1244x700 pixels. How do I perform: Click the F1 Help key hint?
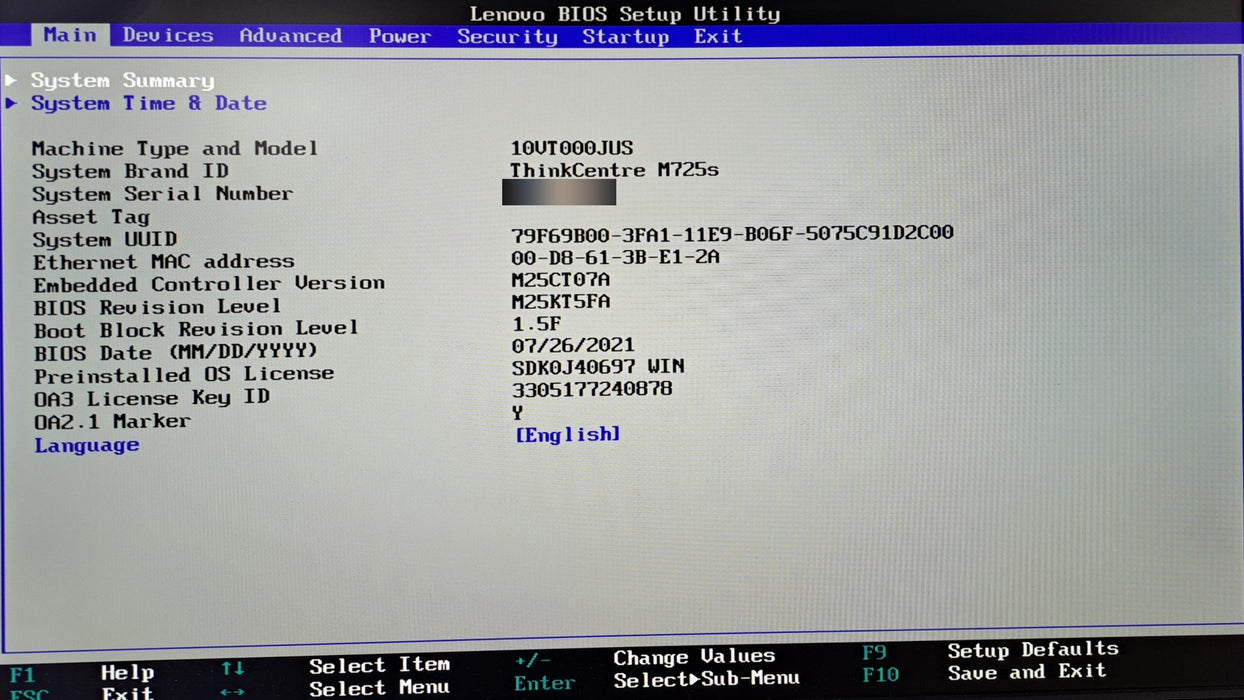point(82,672)
